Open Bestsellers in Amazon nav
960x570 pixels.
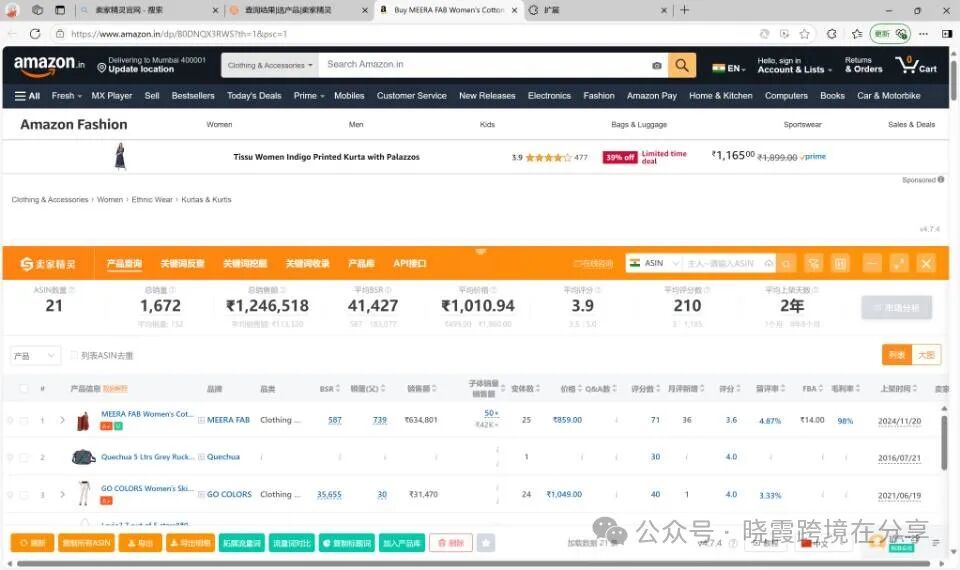193,96
